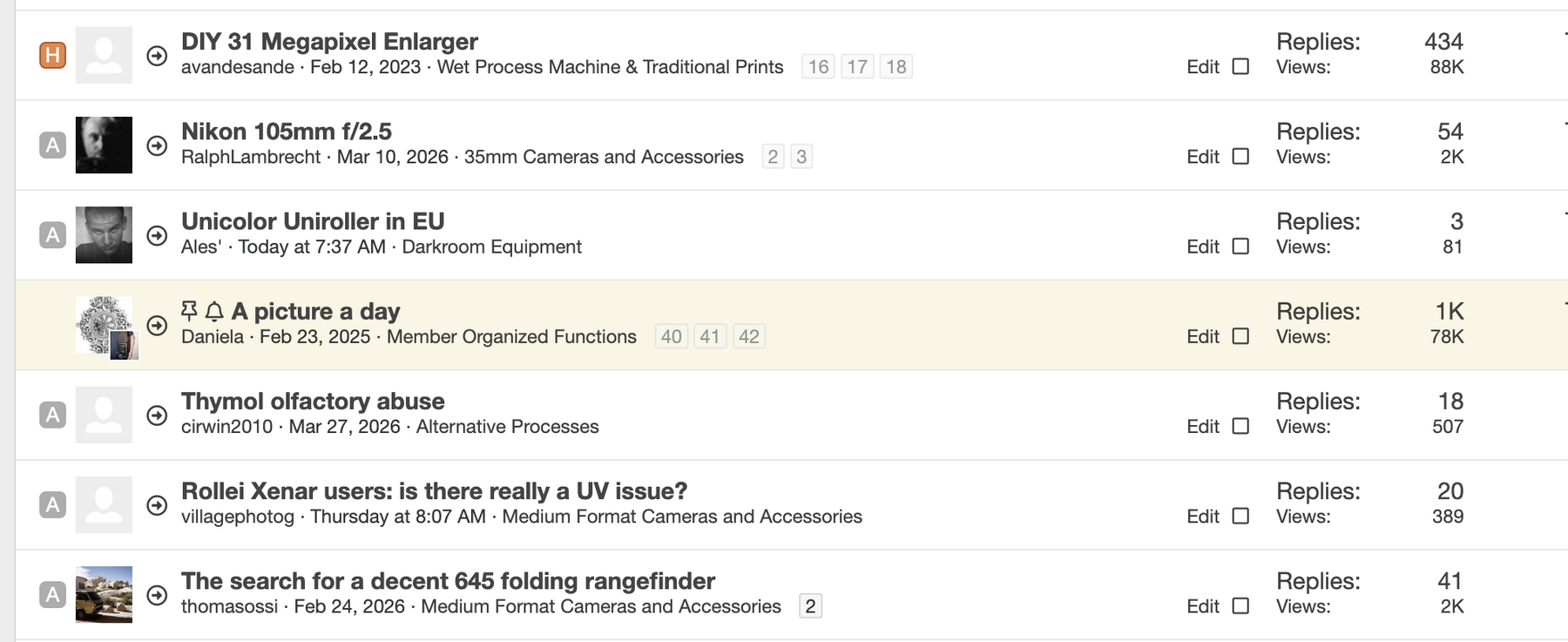Jump to latest post of 'Nikon 105mm f/2.5'
This screenshot has height=642, width=1568.
(x=157, y=145)
